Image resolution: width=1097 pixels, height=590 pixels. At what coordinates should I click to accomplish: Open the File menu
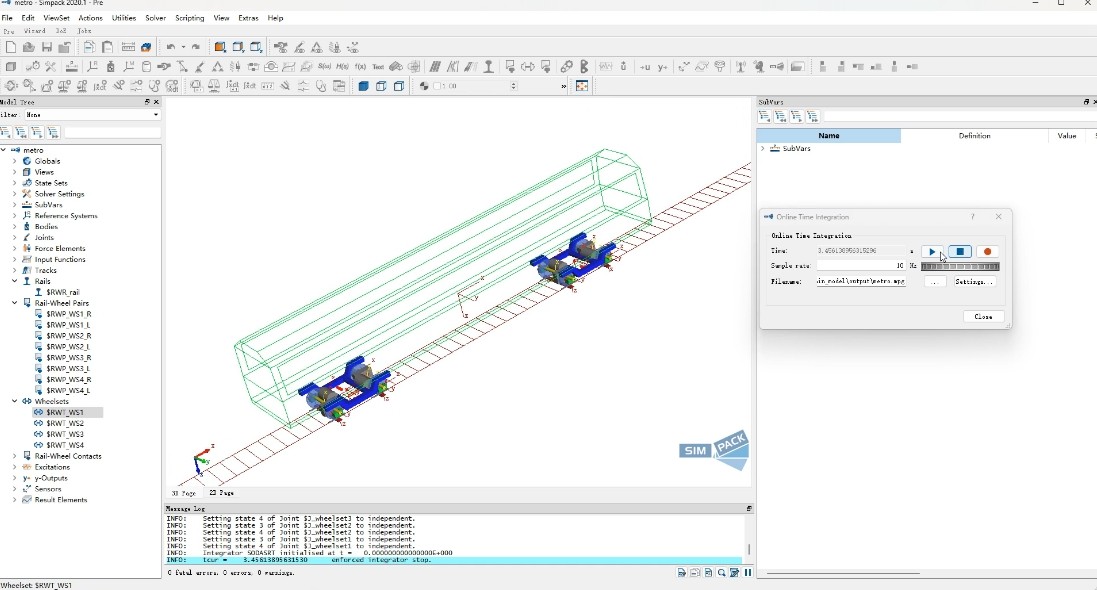tap(7, 18)
